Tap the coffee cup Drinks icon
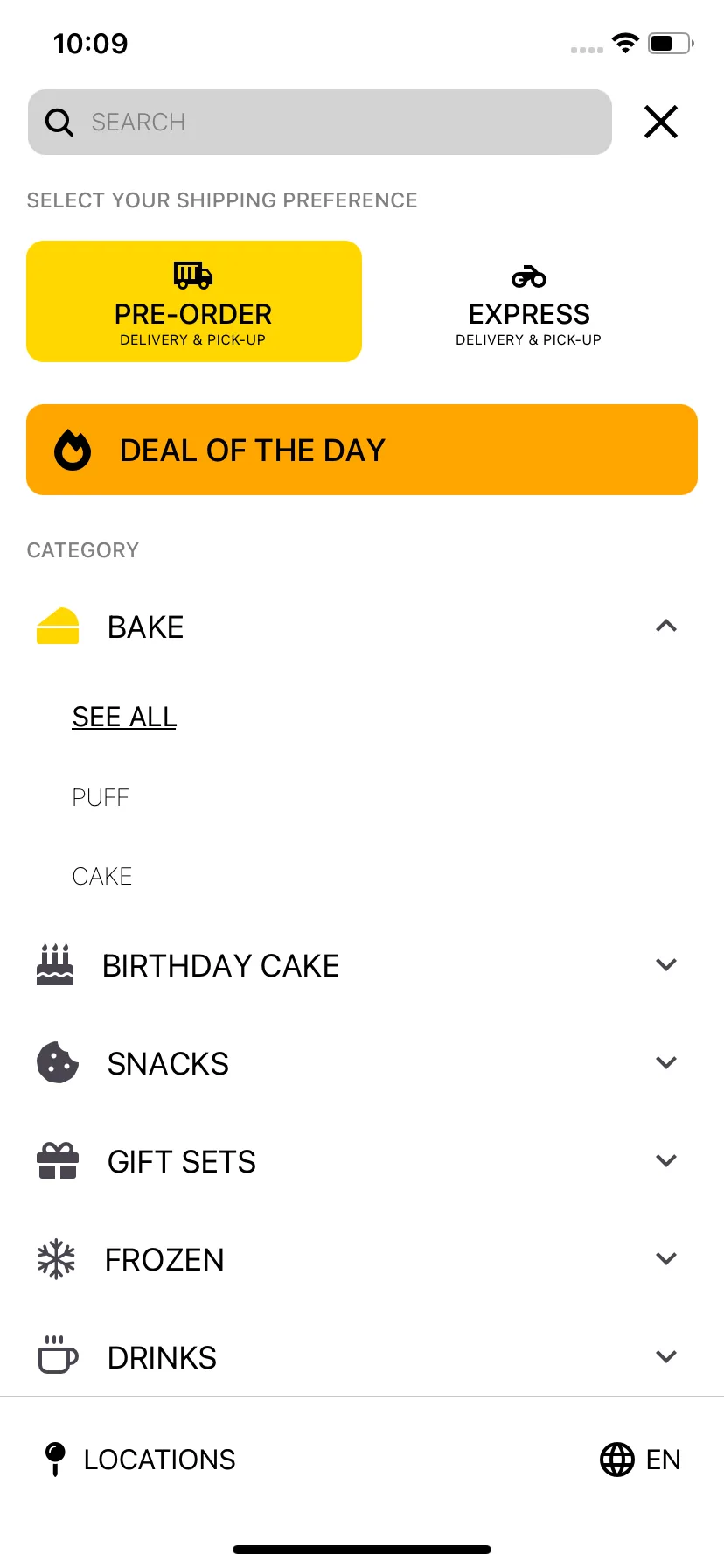The height and width of the screenshot is (1568, 724). 58,1355
